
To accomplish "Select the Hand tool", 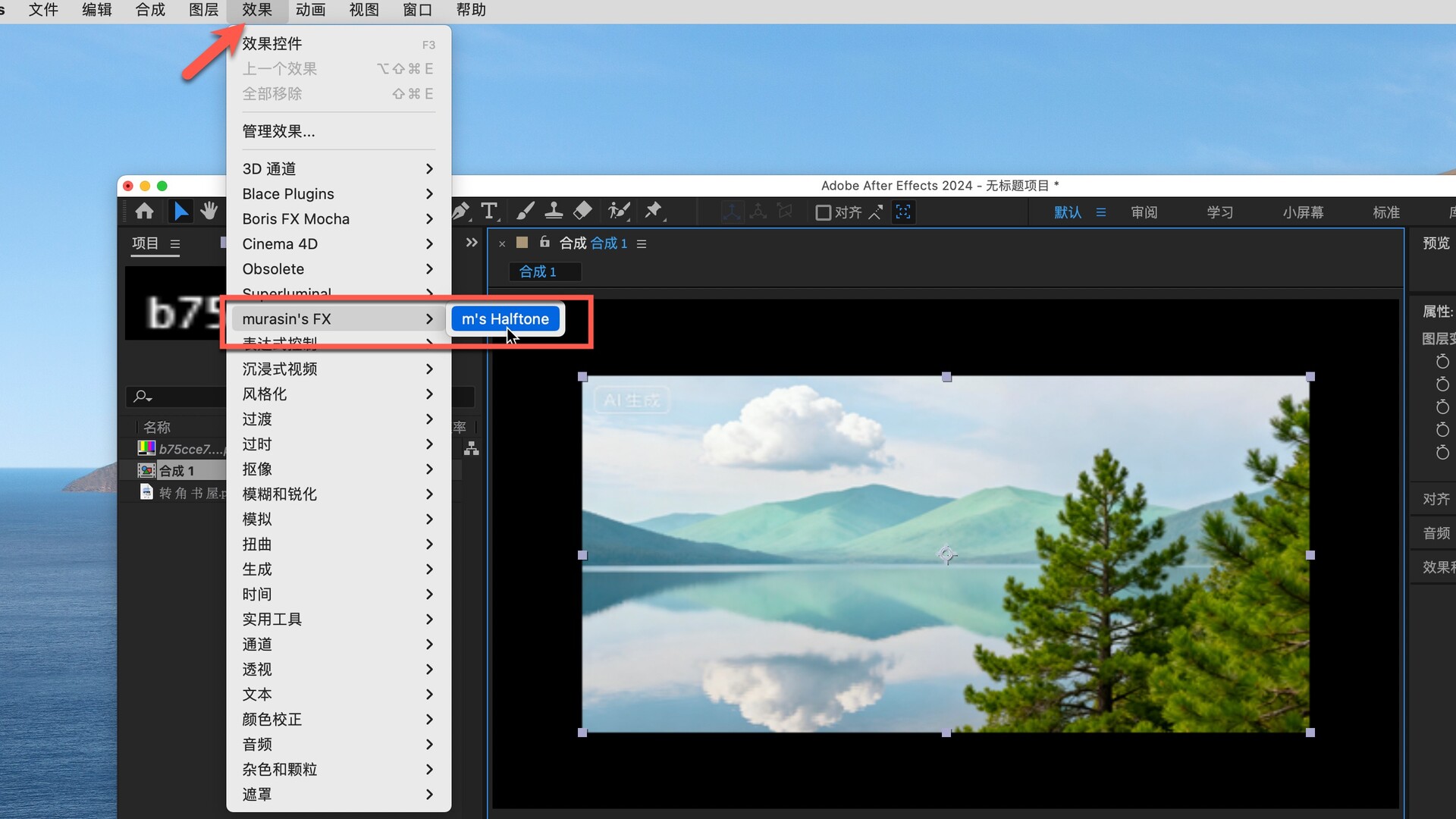I will (209, 212).
